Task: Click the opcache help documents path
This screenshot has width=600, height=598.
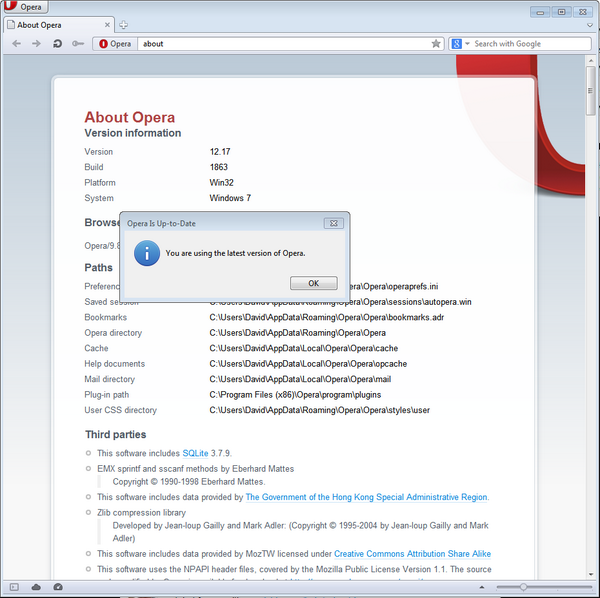Action: [x=308, y=363]
